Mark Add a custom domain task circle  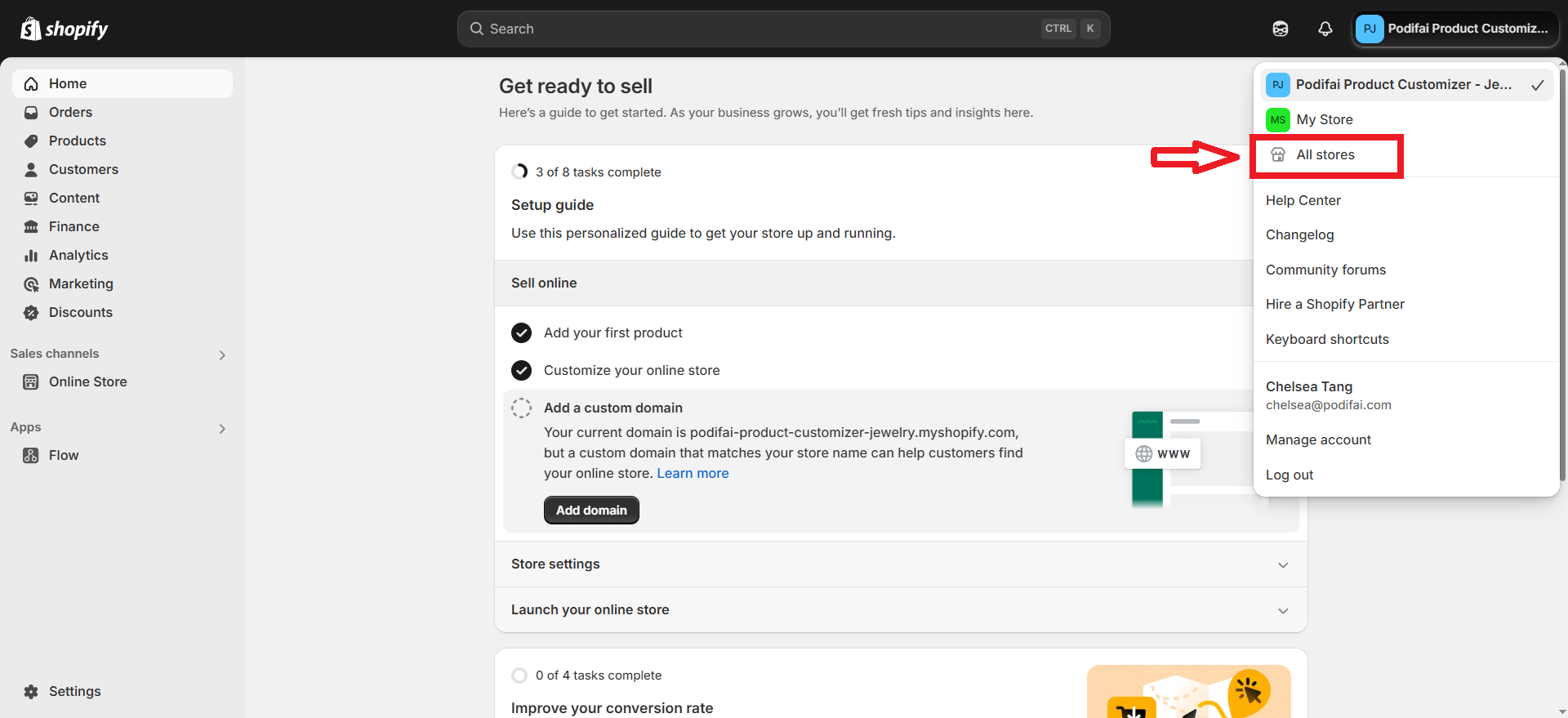point(521,408)
